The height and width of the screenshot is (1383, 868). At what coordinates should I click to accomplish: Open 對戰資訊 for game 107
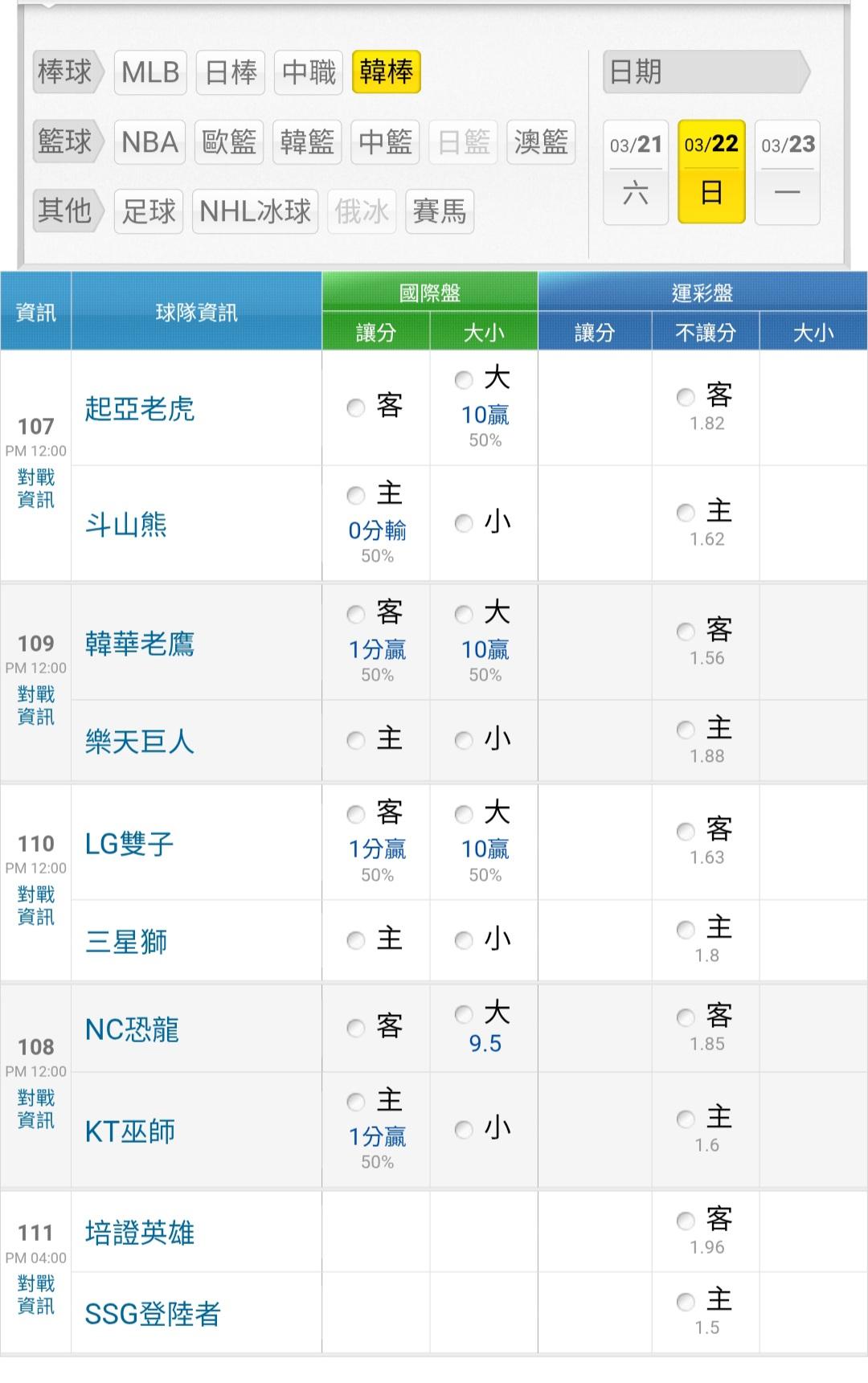[x=36, y=489]
